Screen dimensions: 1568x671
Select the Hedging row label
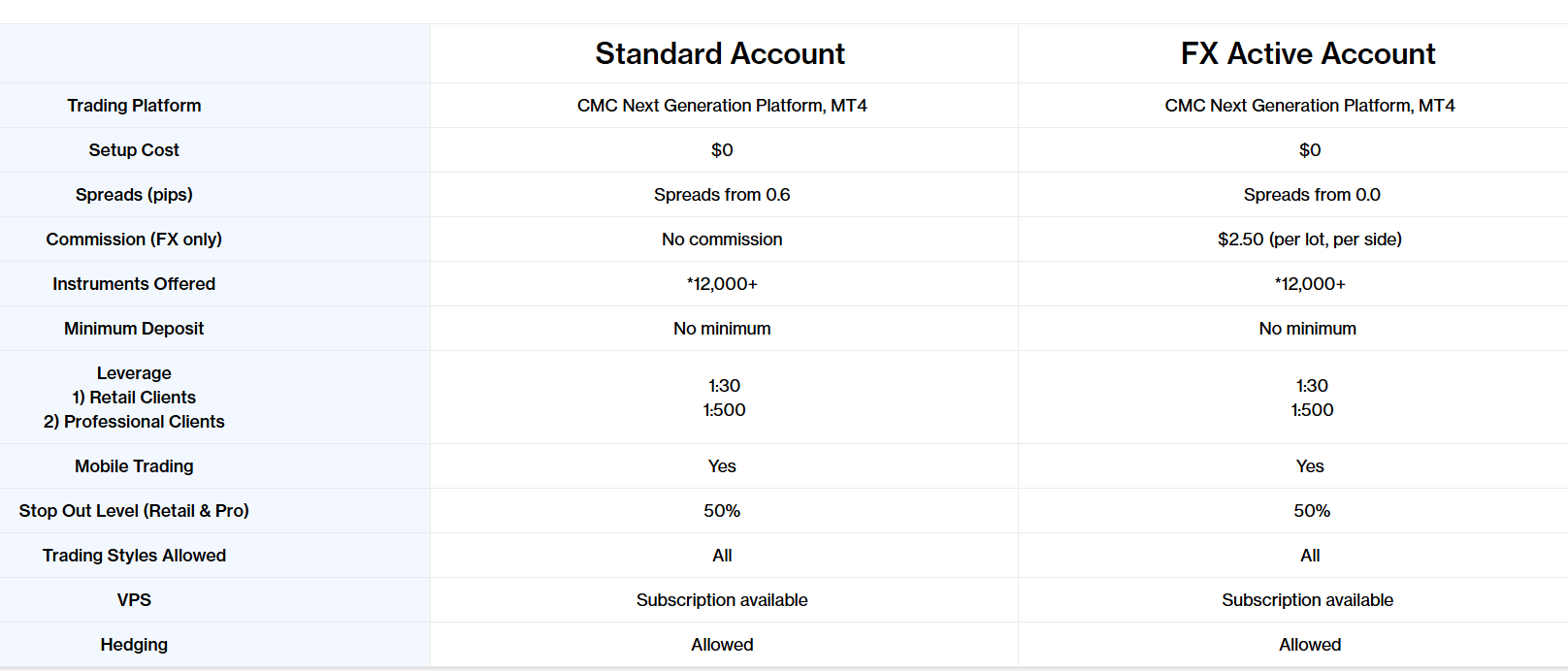pyautogui.click(x=134, y=645)
